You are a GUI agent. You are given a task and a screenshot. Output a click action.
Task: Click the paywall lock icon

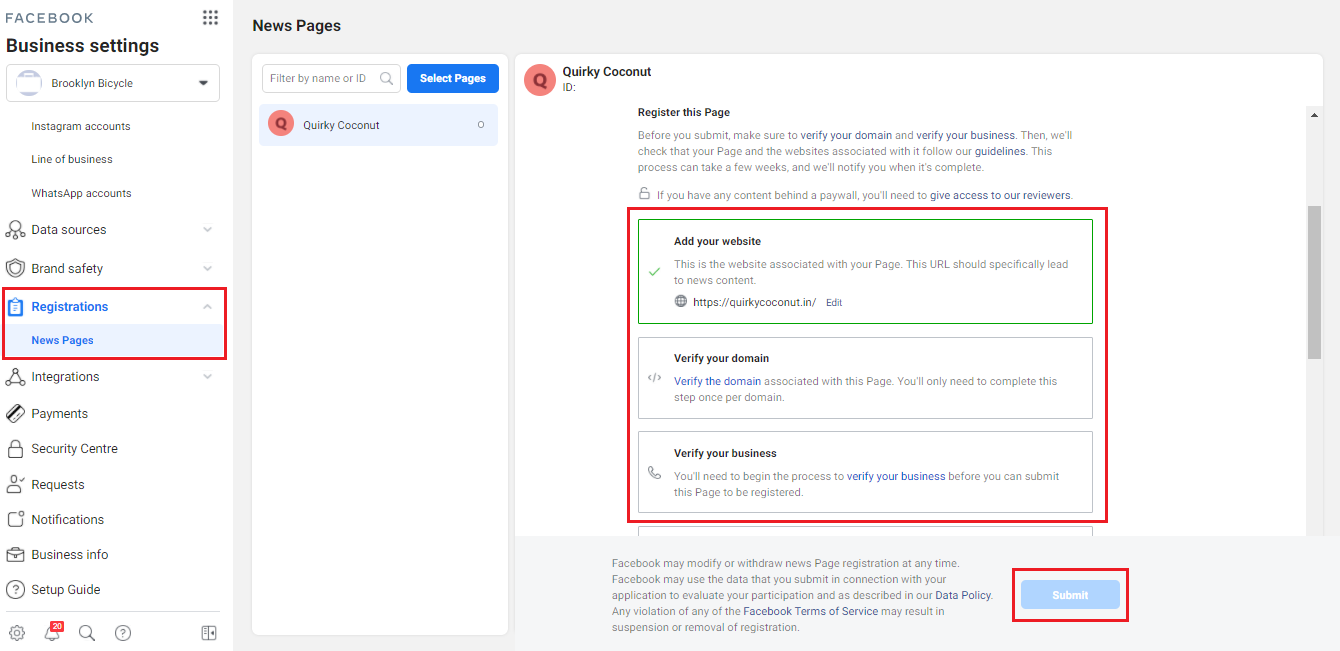(x=645, y=194)
